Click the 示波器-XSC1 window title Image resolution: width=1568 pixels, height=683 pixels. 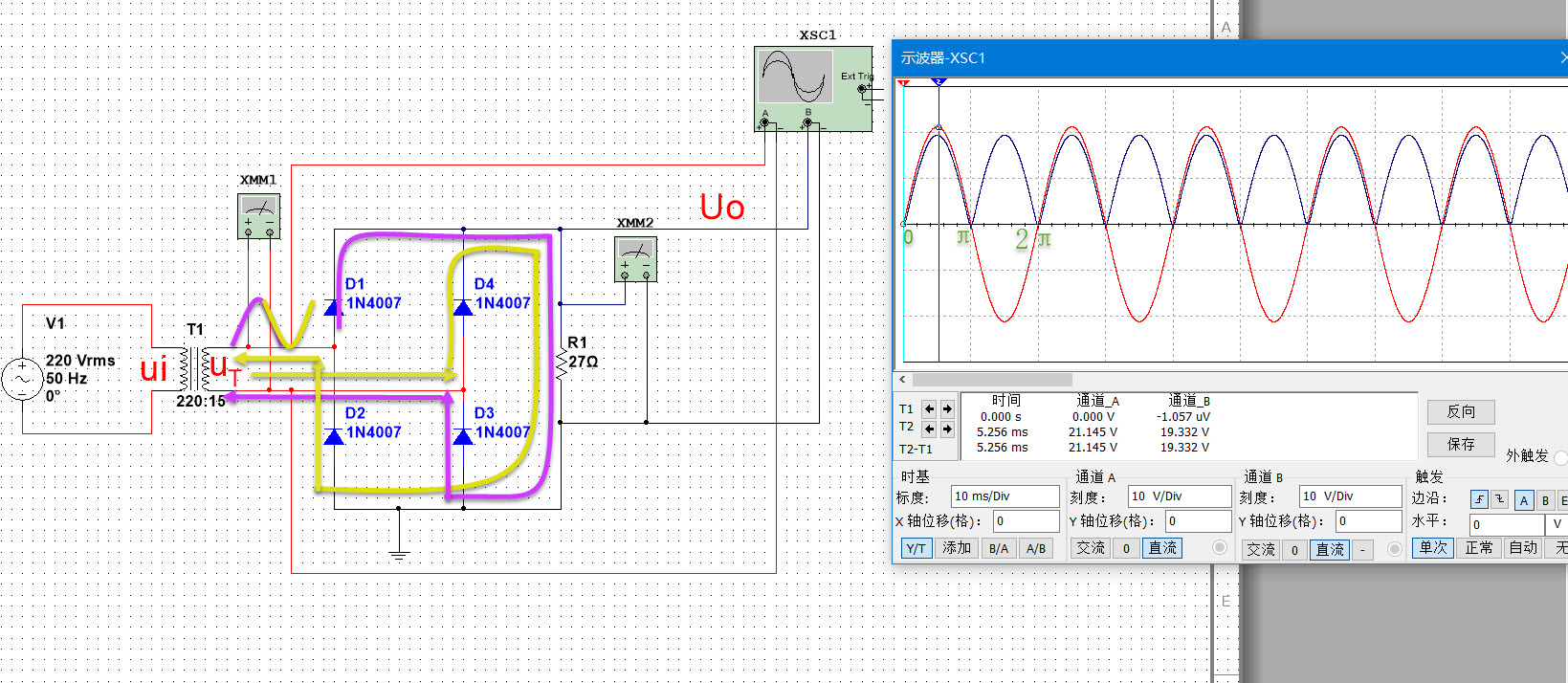coord(943,58)
